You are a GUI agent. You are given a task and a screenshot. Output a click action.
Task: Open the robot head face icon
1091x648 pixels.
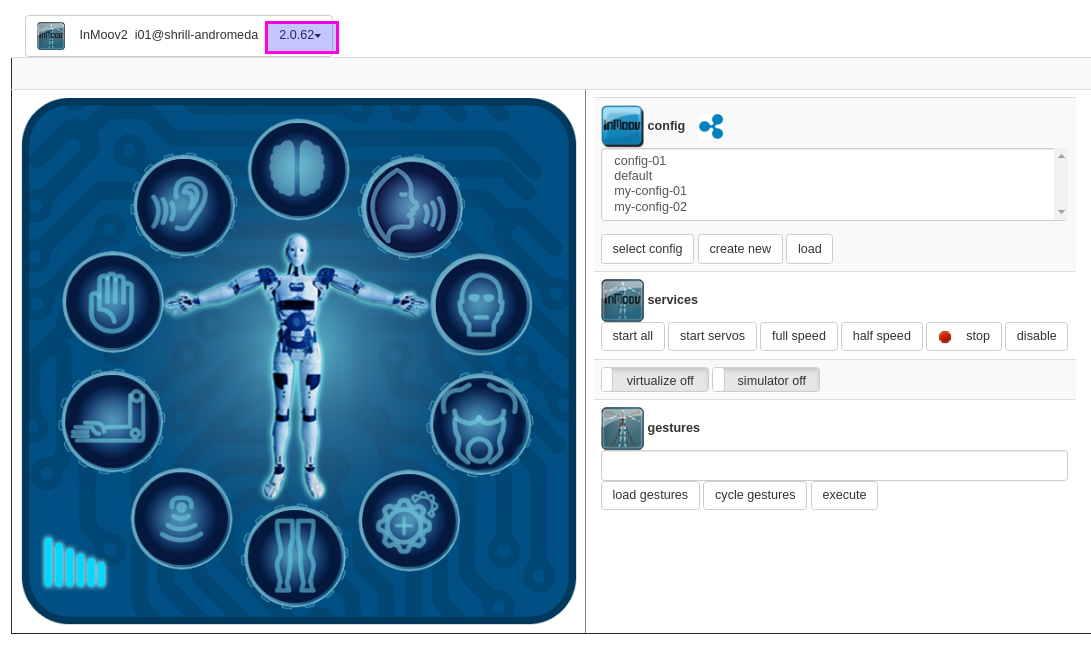click(x=481, y=305)
